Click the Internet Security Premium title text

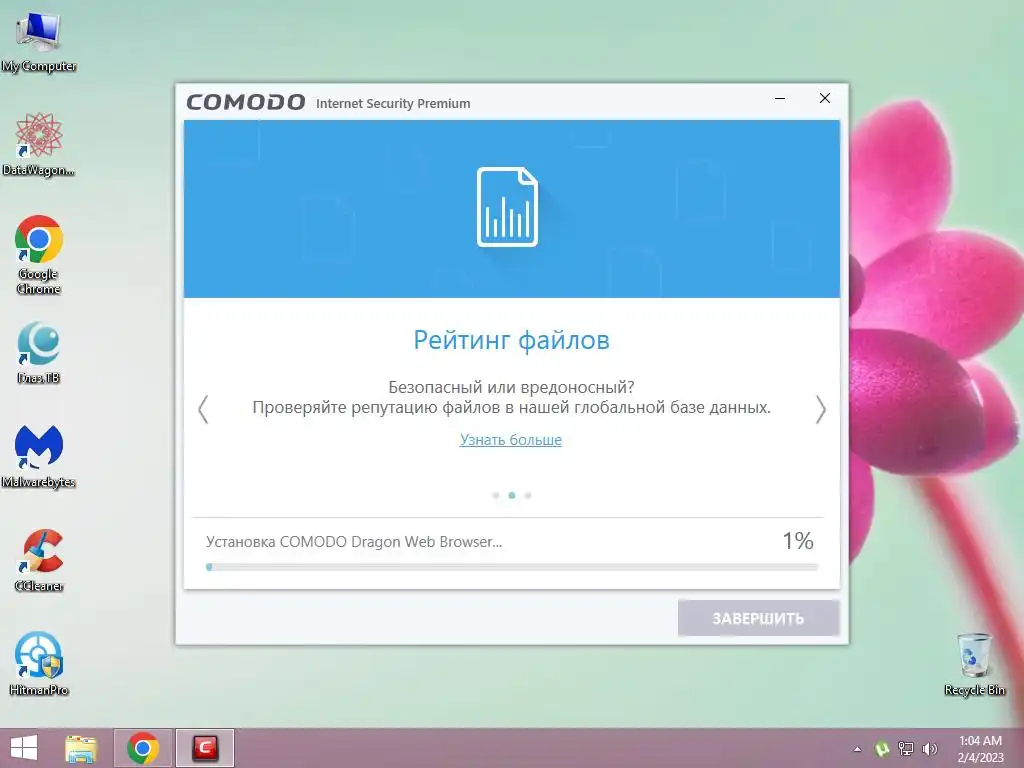click(x=393, y=103)
